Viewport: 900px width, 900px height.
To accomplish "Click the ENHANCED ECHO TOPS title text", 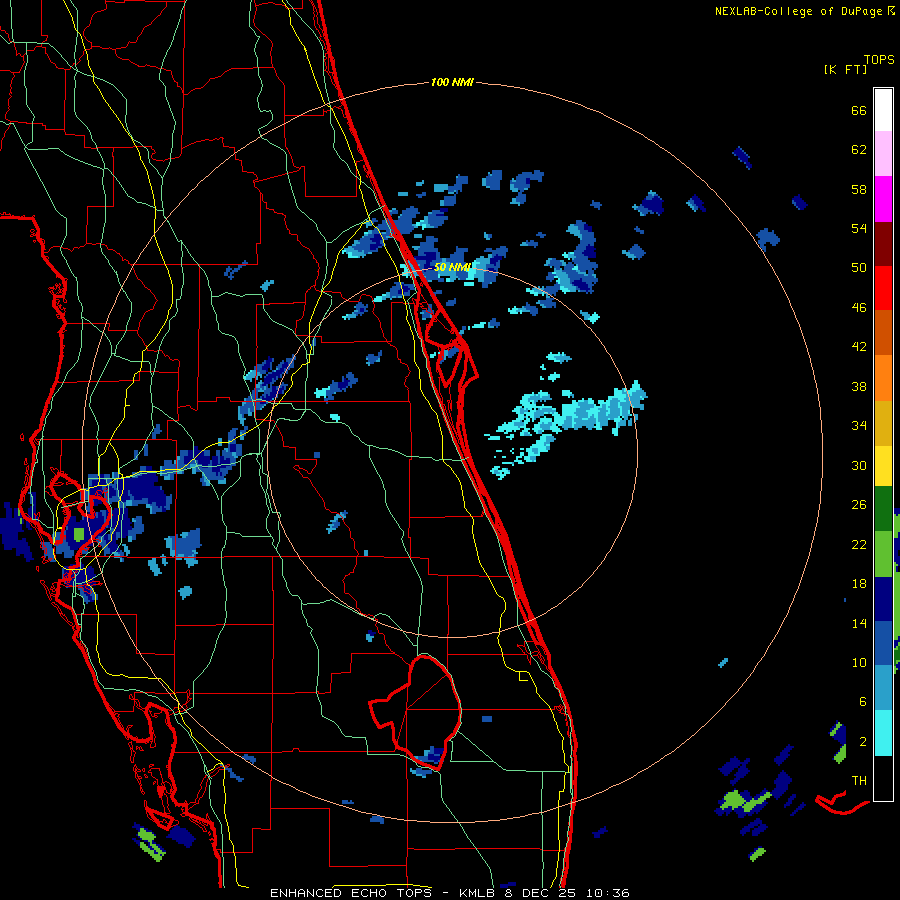I will pos(351,893).
